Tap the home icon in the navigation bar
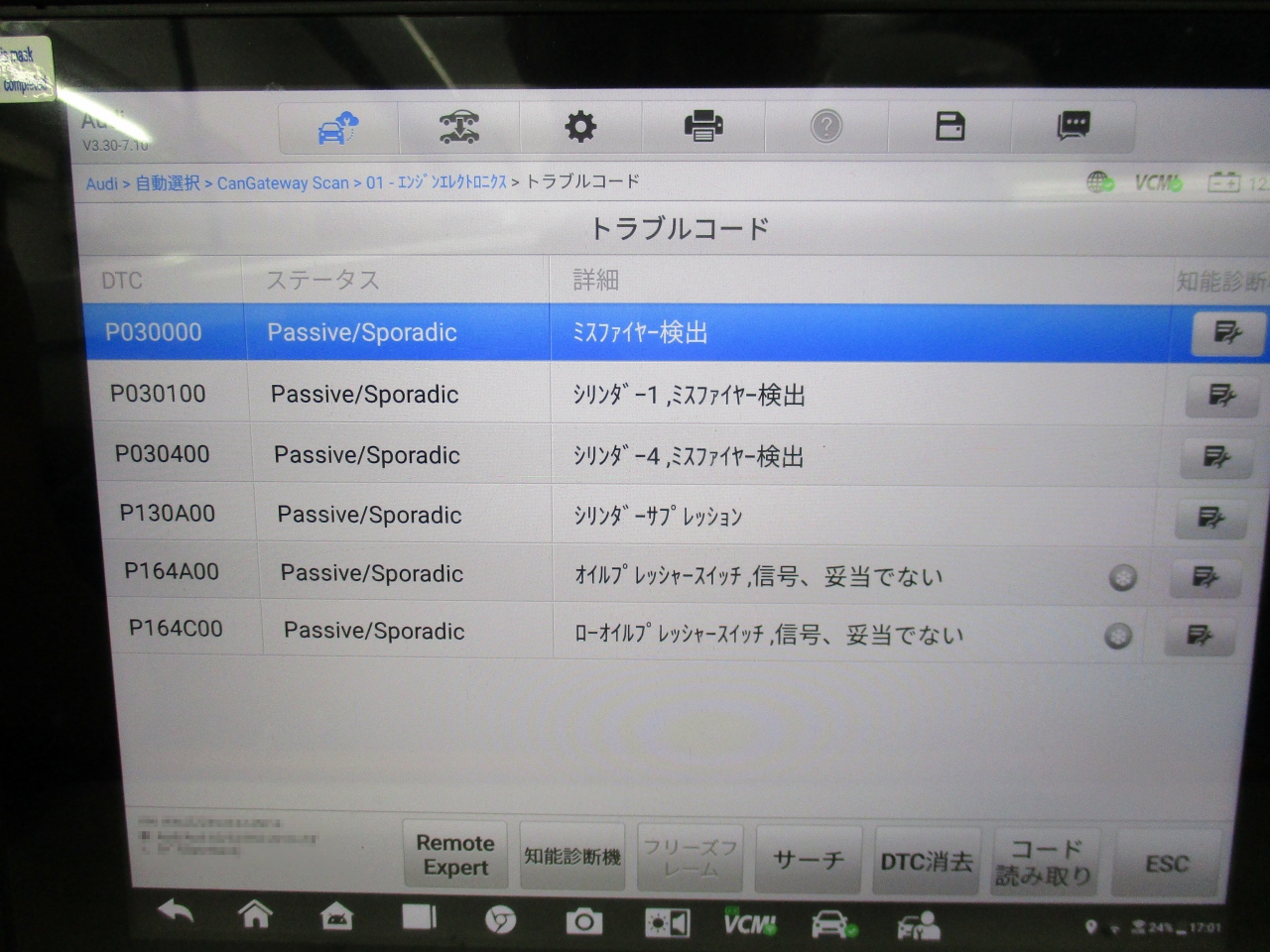Image resolution: width=1270 pixels, height=952 pixels. click(255, 914)
